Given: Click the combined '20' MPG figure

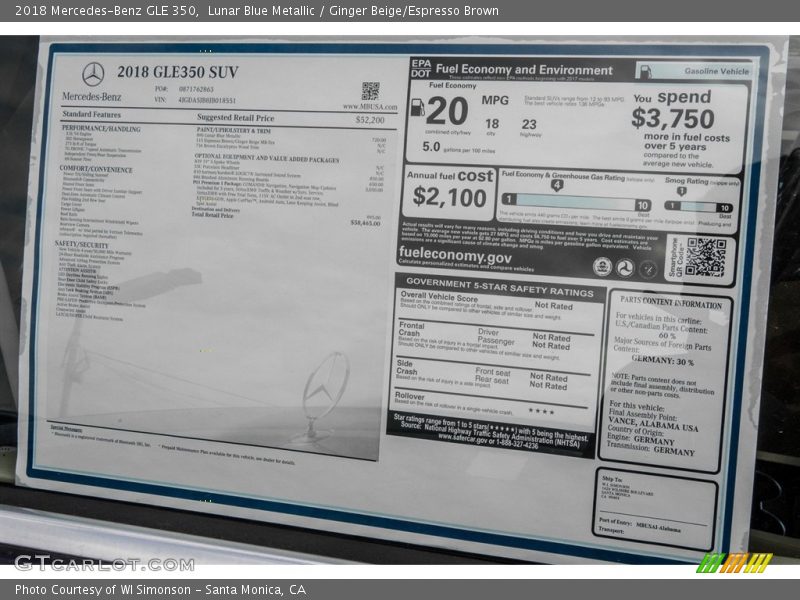Looking at the screenshot, I should (x=447, y=111).
